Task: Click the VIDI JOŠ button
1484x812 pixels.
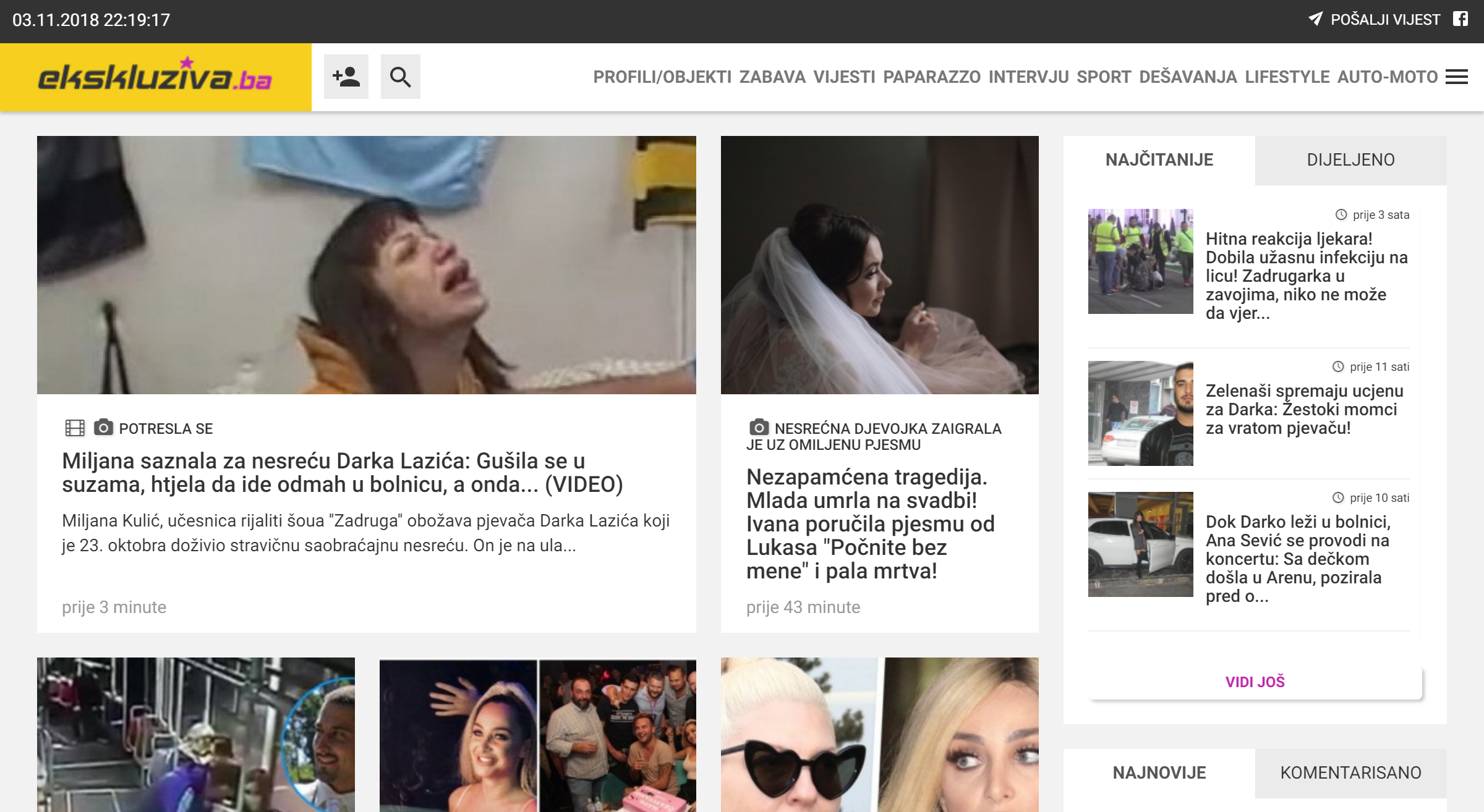Action: tap(1255, 682)
